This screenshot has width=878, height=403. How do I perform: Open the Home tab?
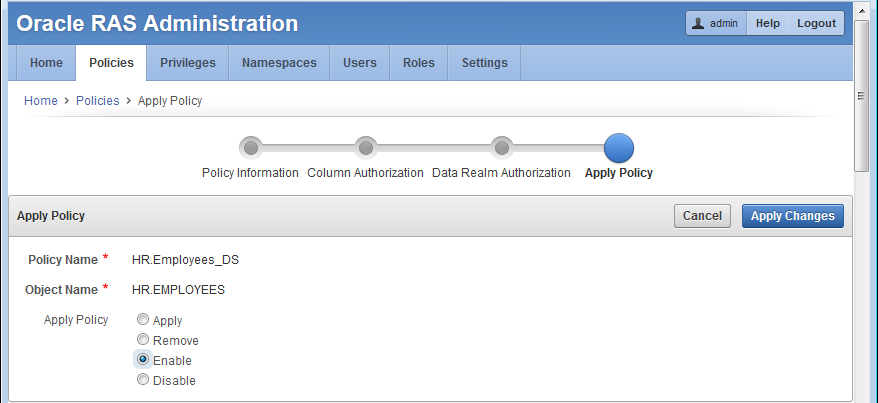[x=46, y=63]
